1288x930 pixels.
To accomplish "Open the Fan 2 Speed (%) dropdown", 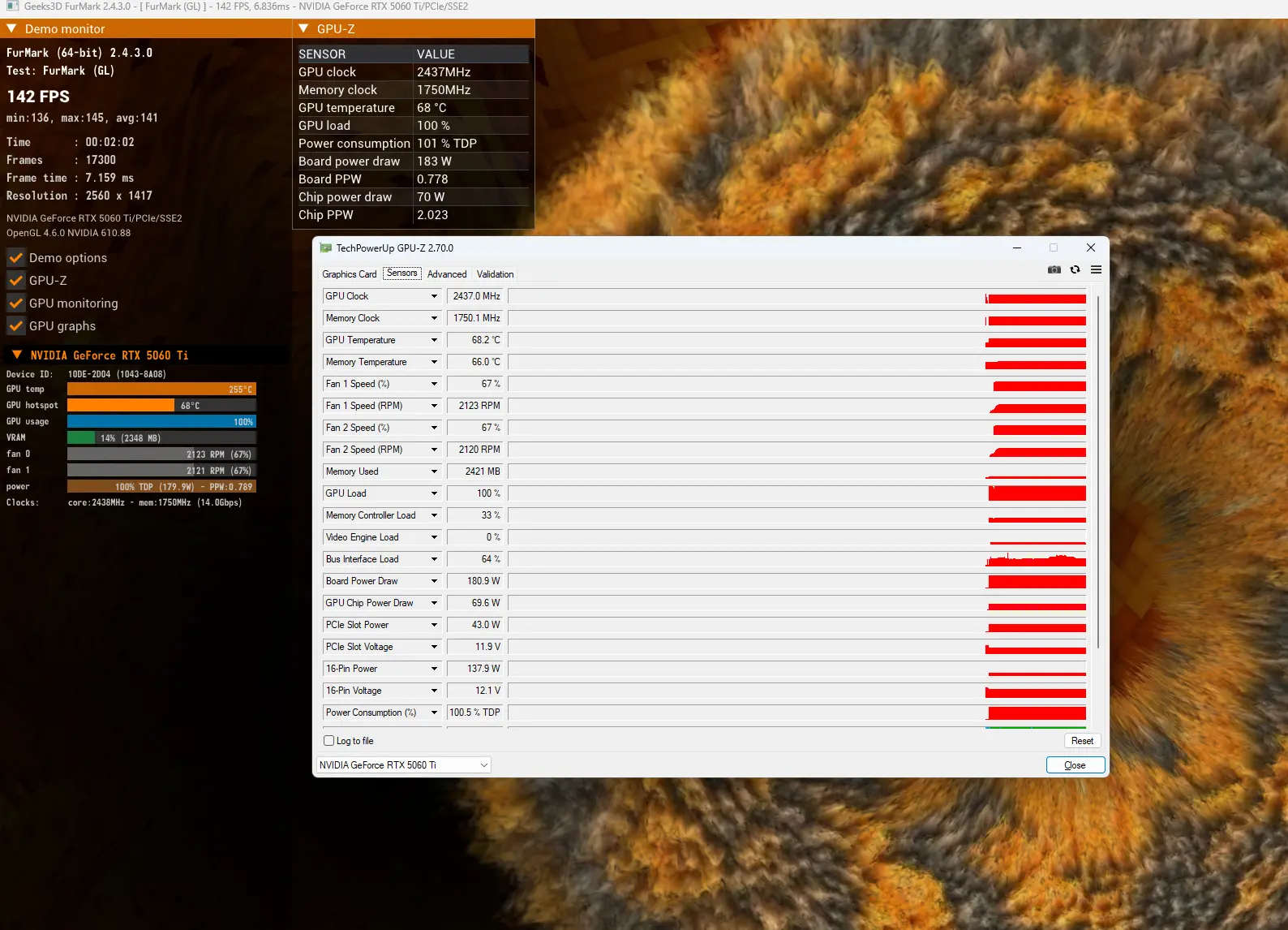I will click(434, 428).
